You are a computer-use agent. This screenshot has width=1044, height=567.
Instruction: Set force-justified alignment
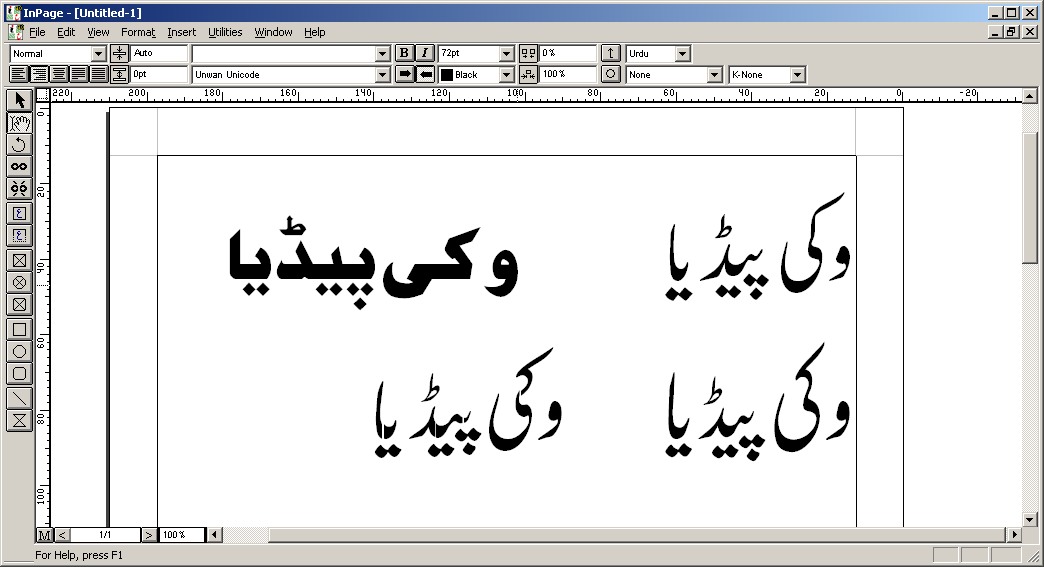pyautogui.click(x=99, y=75)
